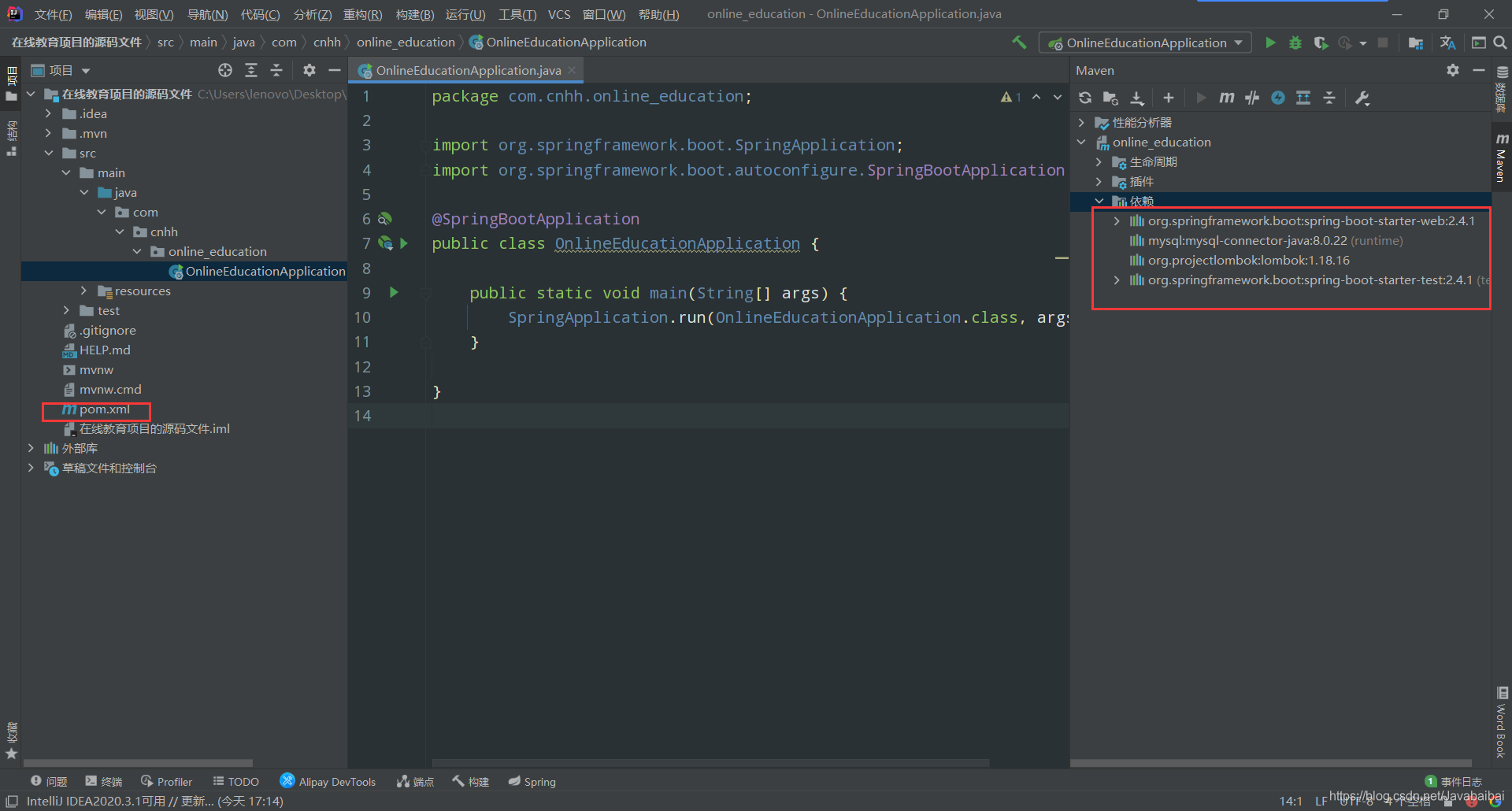Open Profiler tool window button
1512x811 pixels.
pos(166,781)
